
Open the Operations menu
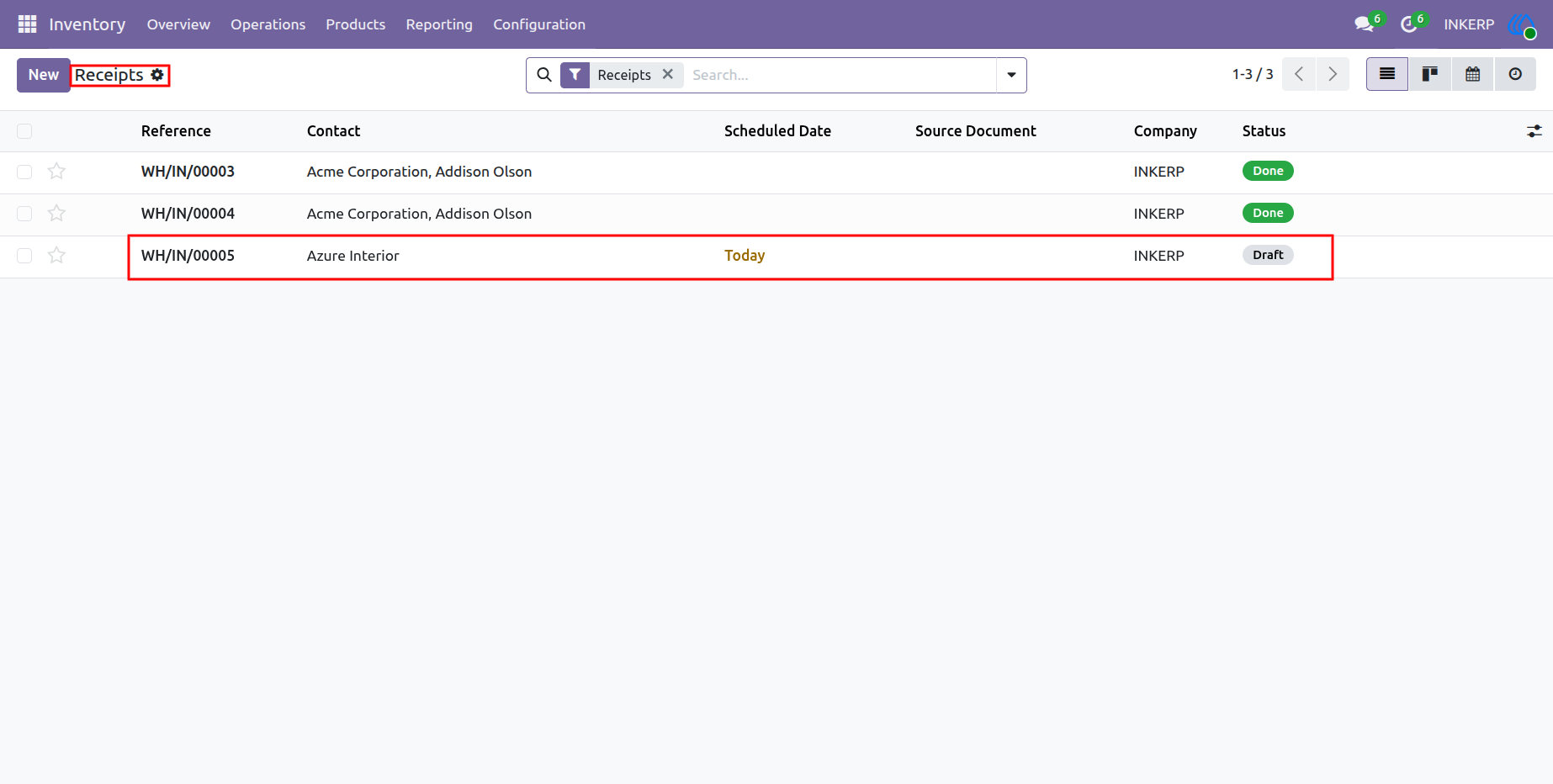click(x=268, y=24)
